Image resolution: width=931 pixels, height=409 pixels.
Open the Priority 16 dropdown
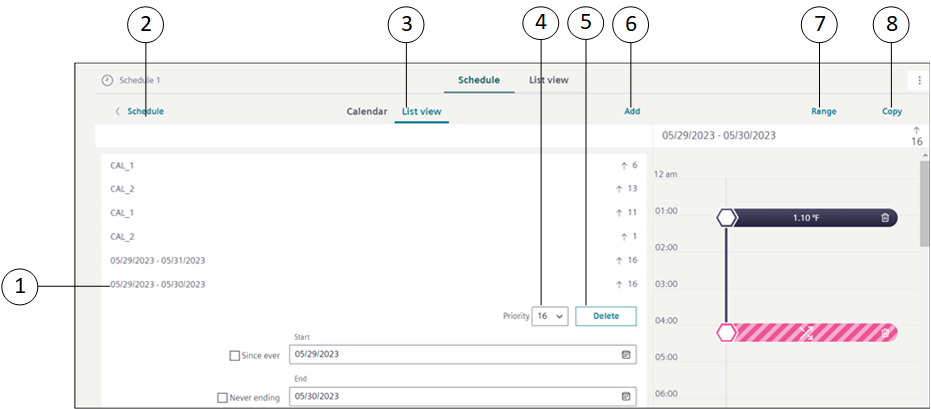[x=550, y=316]
